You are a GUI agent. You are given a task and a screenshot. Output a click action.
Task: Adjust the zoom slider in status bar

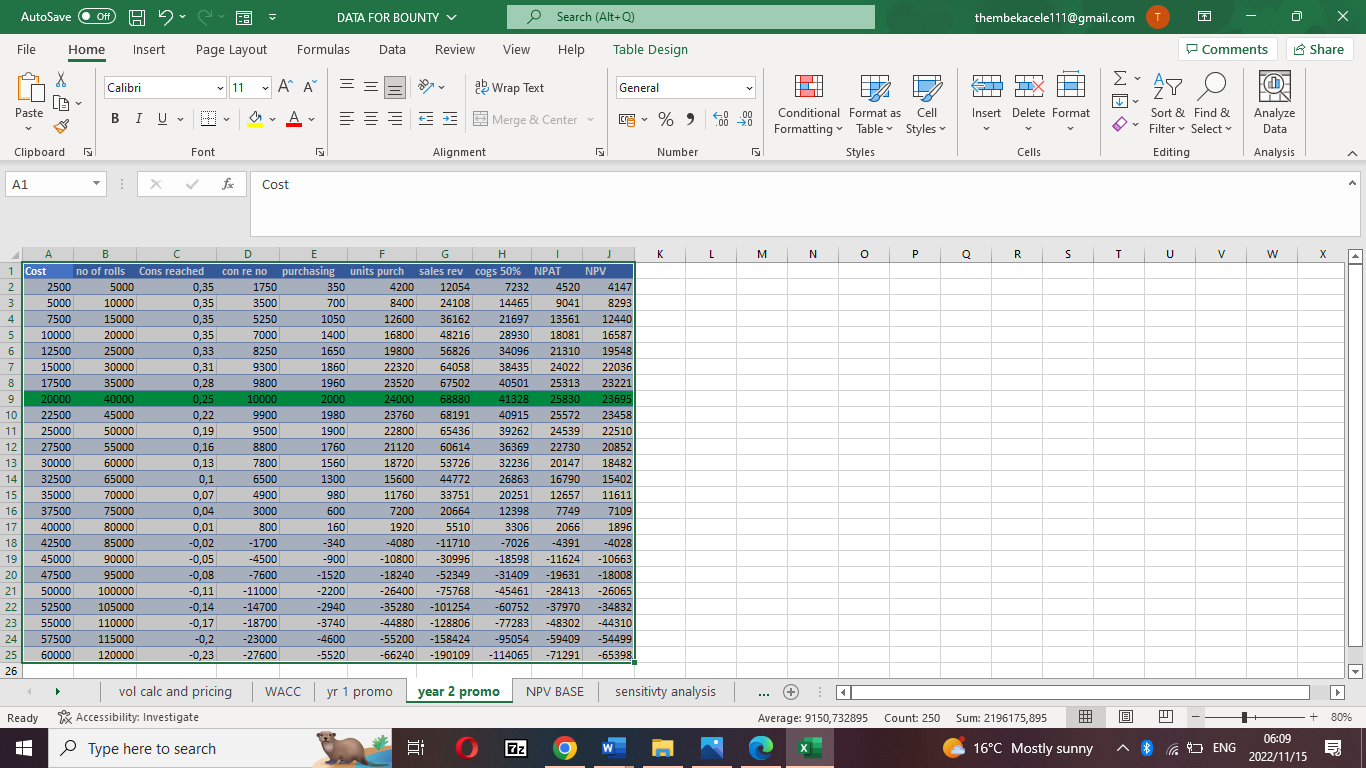pos(1244,717)
